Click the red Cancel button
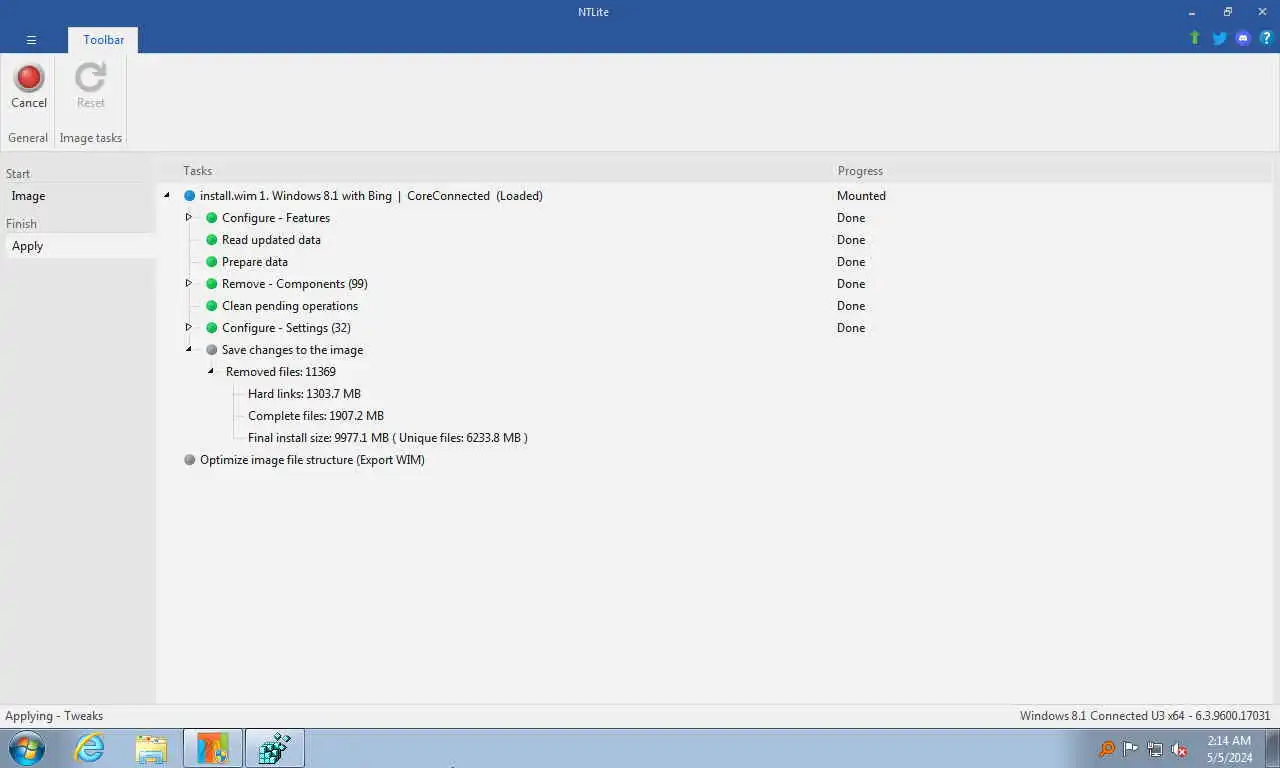Image resolution: width=1280 pixels, height=768 pixels. click(28, 86)
